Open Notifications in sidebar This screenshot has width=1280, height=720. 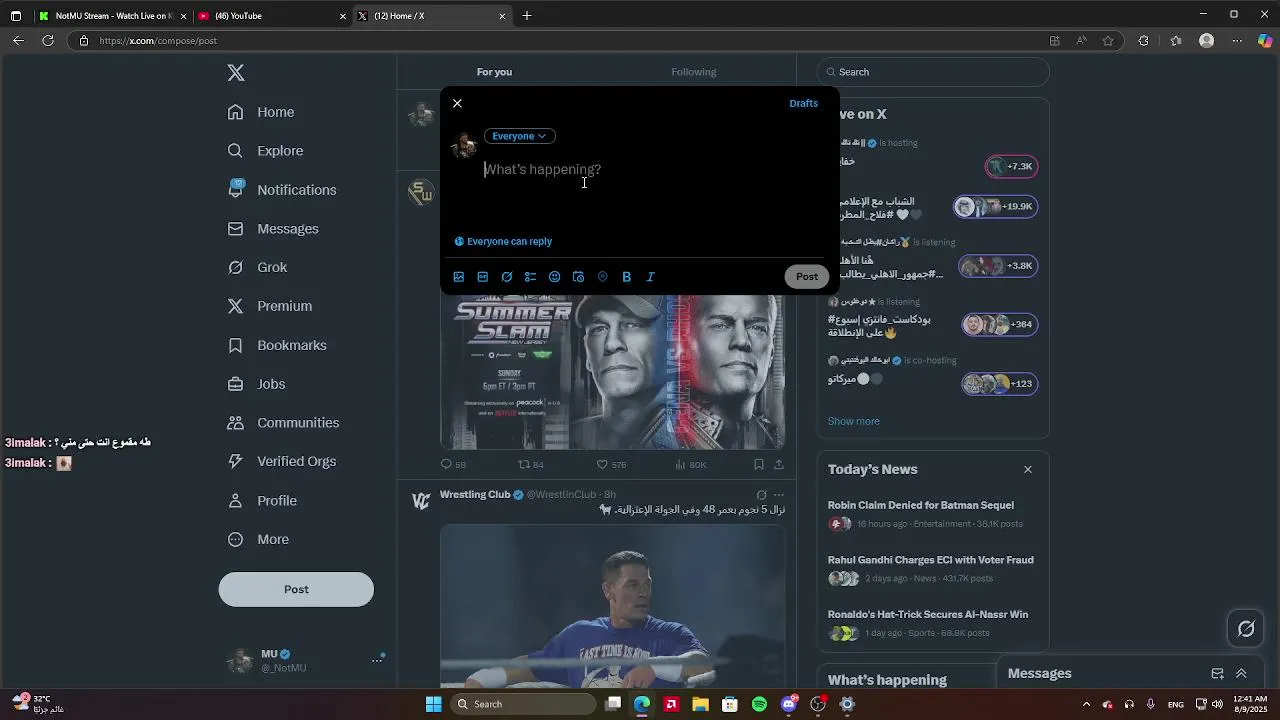point(282,190)
